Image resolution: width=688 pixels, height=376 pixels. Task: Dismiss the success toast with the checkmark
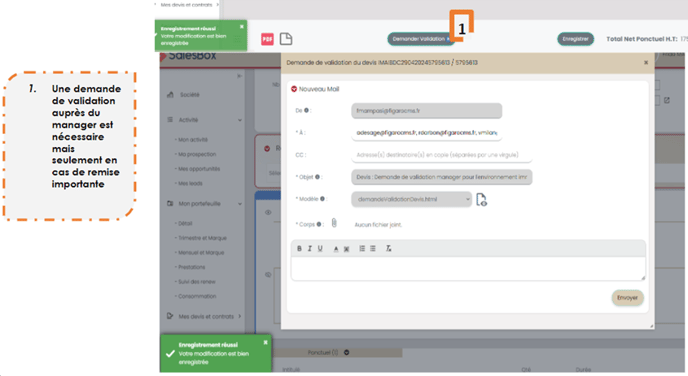pos(265,342)
